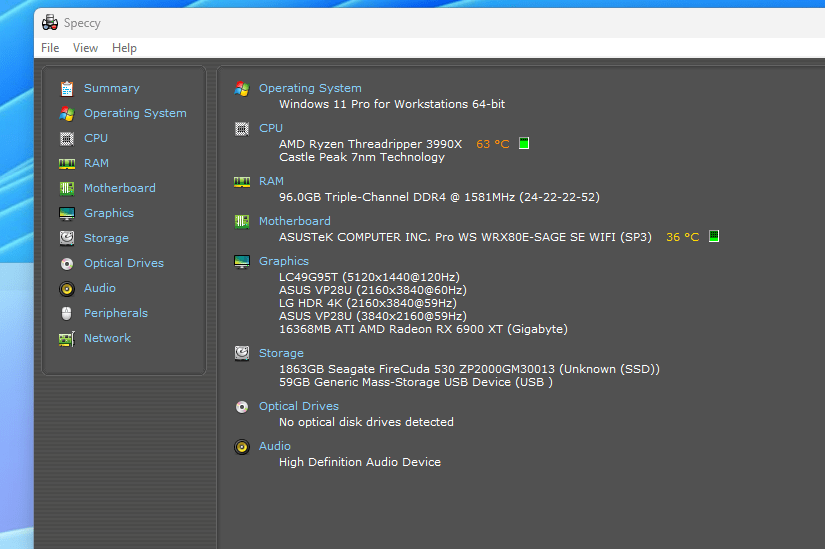Image resolution: width=825 pixels, height=549 pixels.
Task: Click the RAM icon in summary panel
Action: coord(242,182)
